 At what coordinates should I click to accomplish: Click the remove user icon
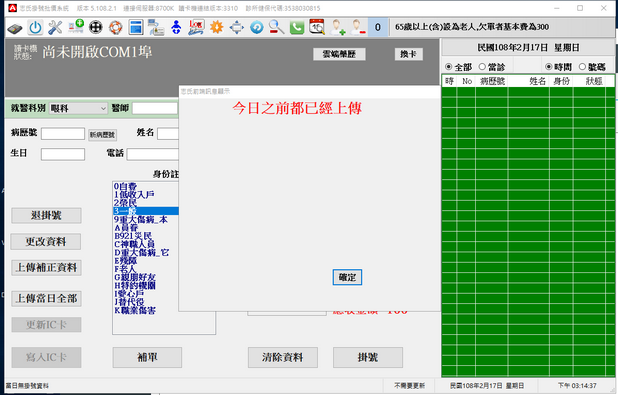click(x=358, y=27)
